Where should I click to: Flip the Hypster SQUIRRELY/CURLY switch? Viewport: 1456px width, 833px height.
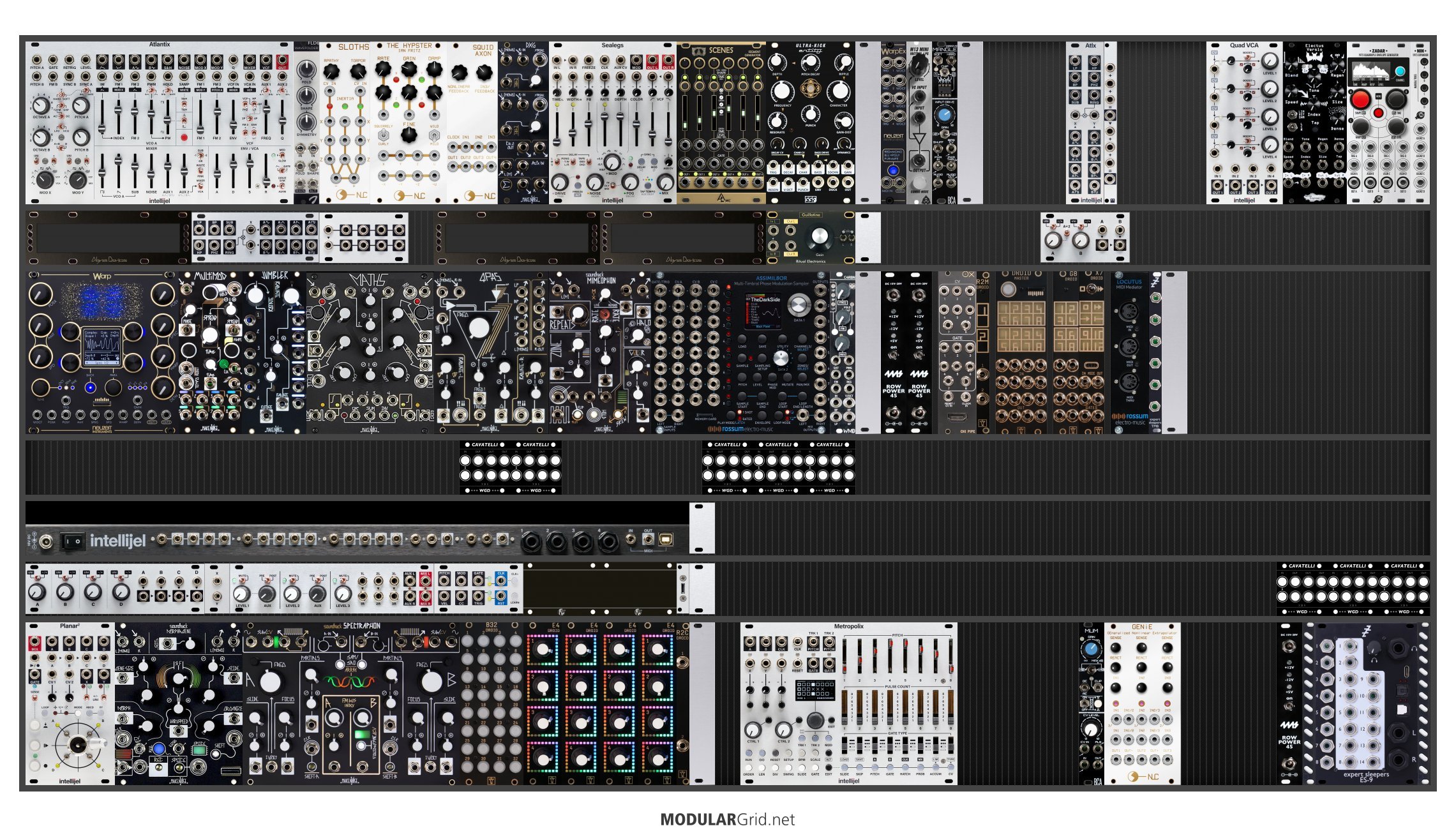(383, 135)
